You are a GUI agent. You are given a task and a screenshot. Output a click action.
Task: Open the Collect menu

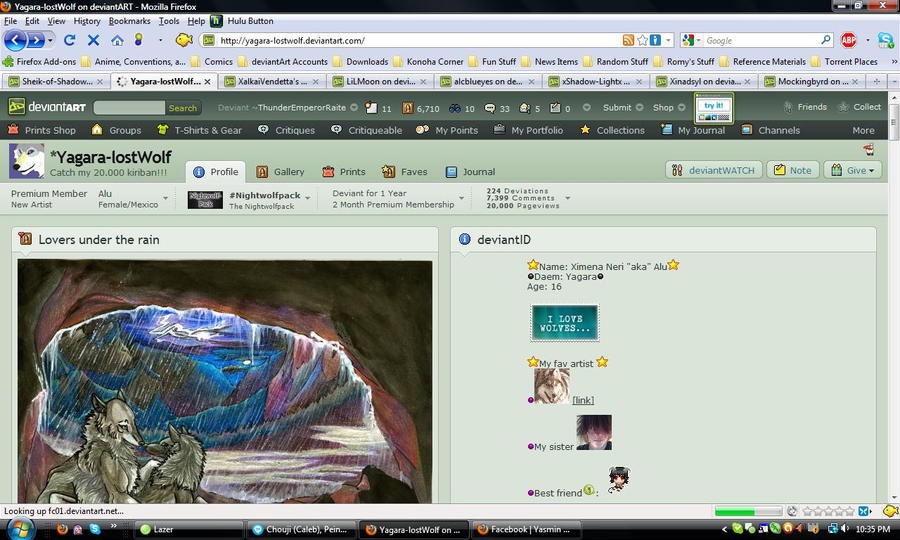tap(859, 107)
